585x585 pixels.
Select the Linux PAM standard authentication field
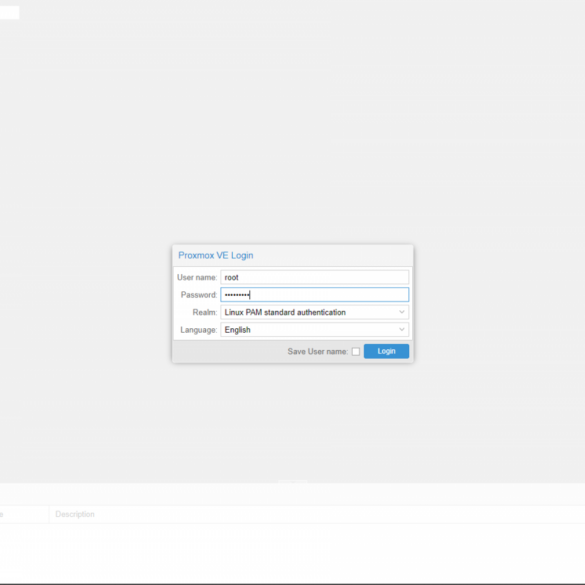click(x=315, y=312)
